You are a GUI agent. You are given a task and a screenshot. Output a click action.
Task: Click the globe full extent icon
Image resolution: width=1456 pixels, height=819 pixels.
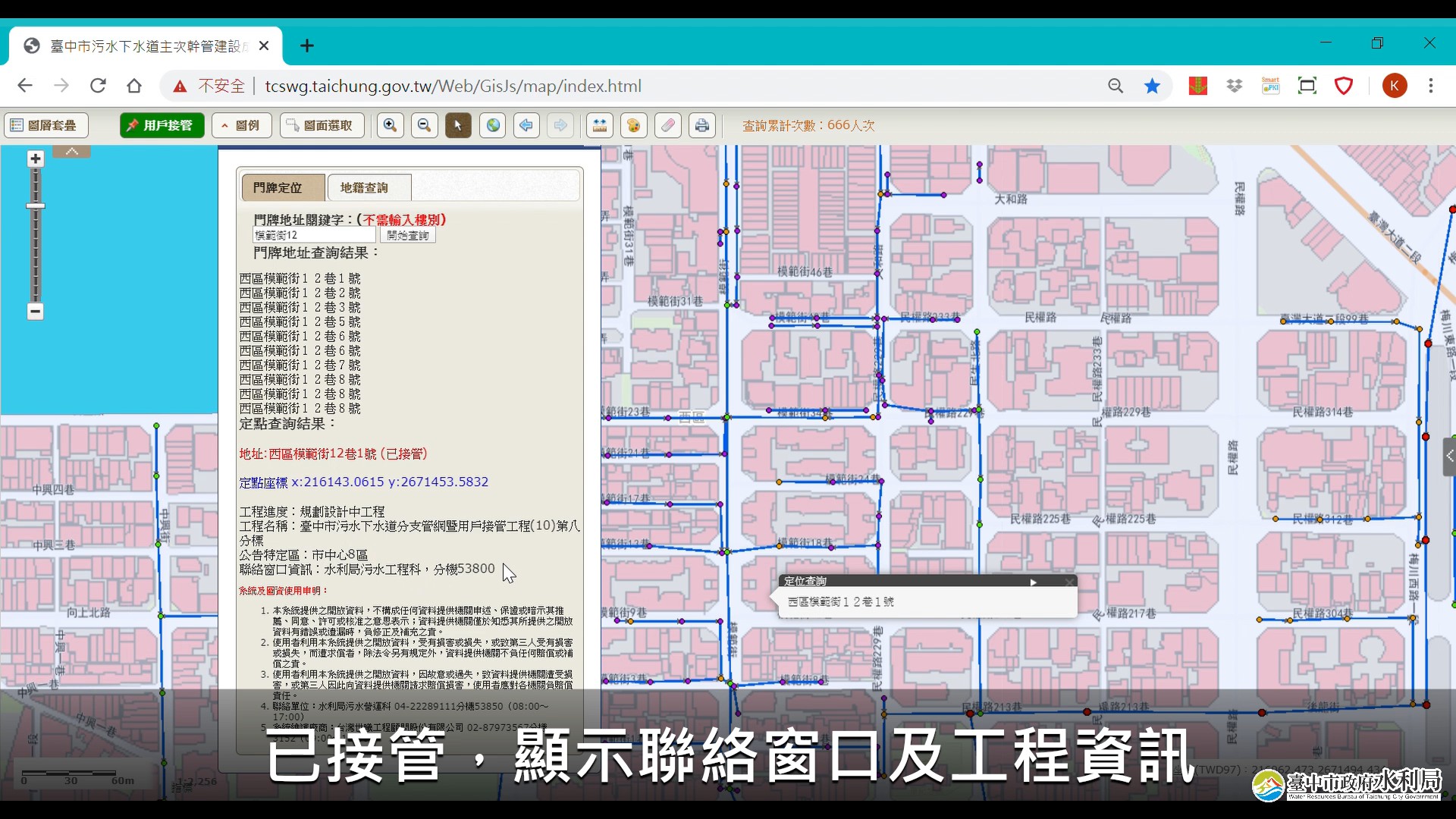[x=493, y=125]
